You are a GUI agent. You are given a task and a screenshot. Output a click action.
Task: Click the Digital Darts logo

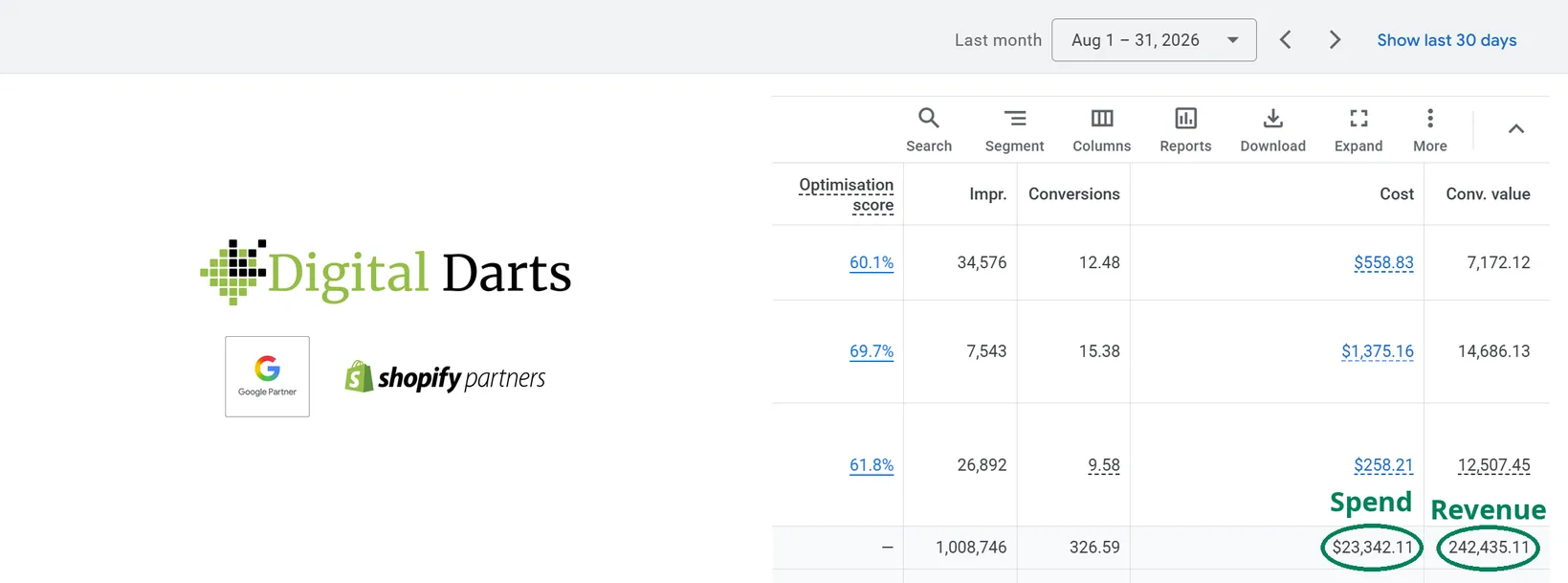tap(386, 272)
